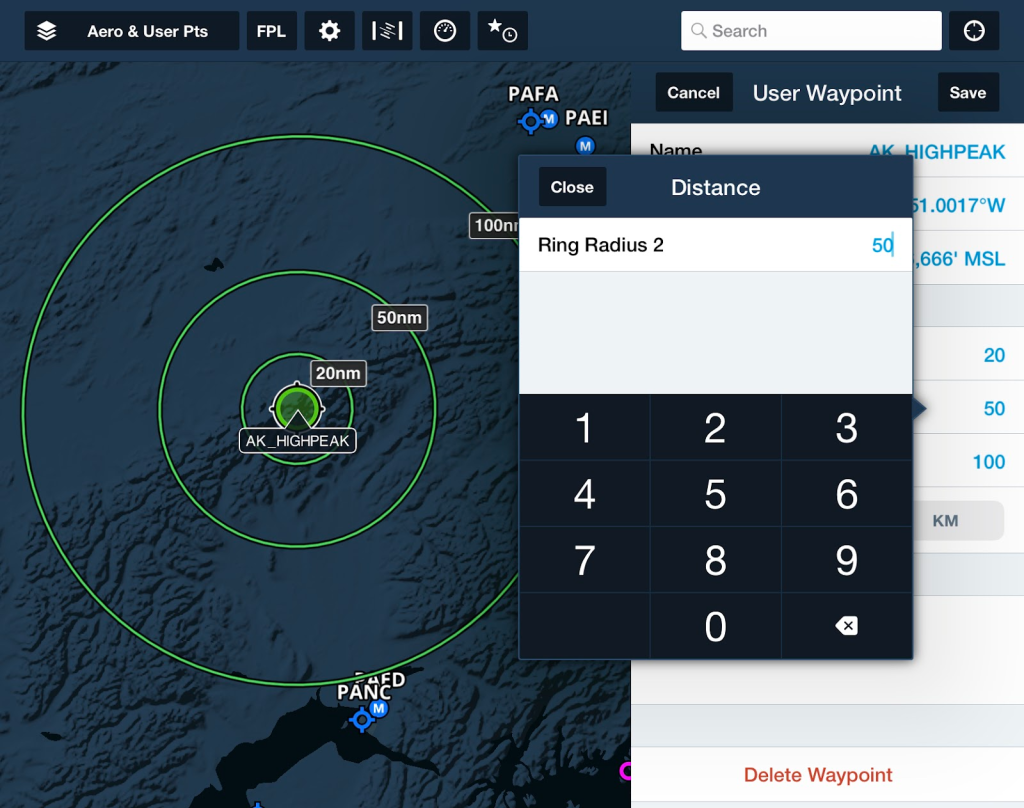Close the Distance keypad popup

(572, 187)
